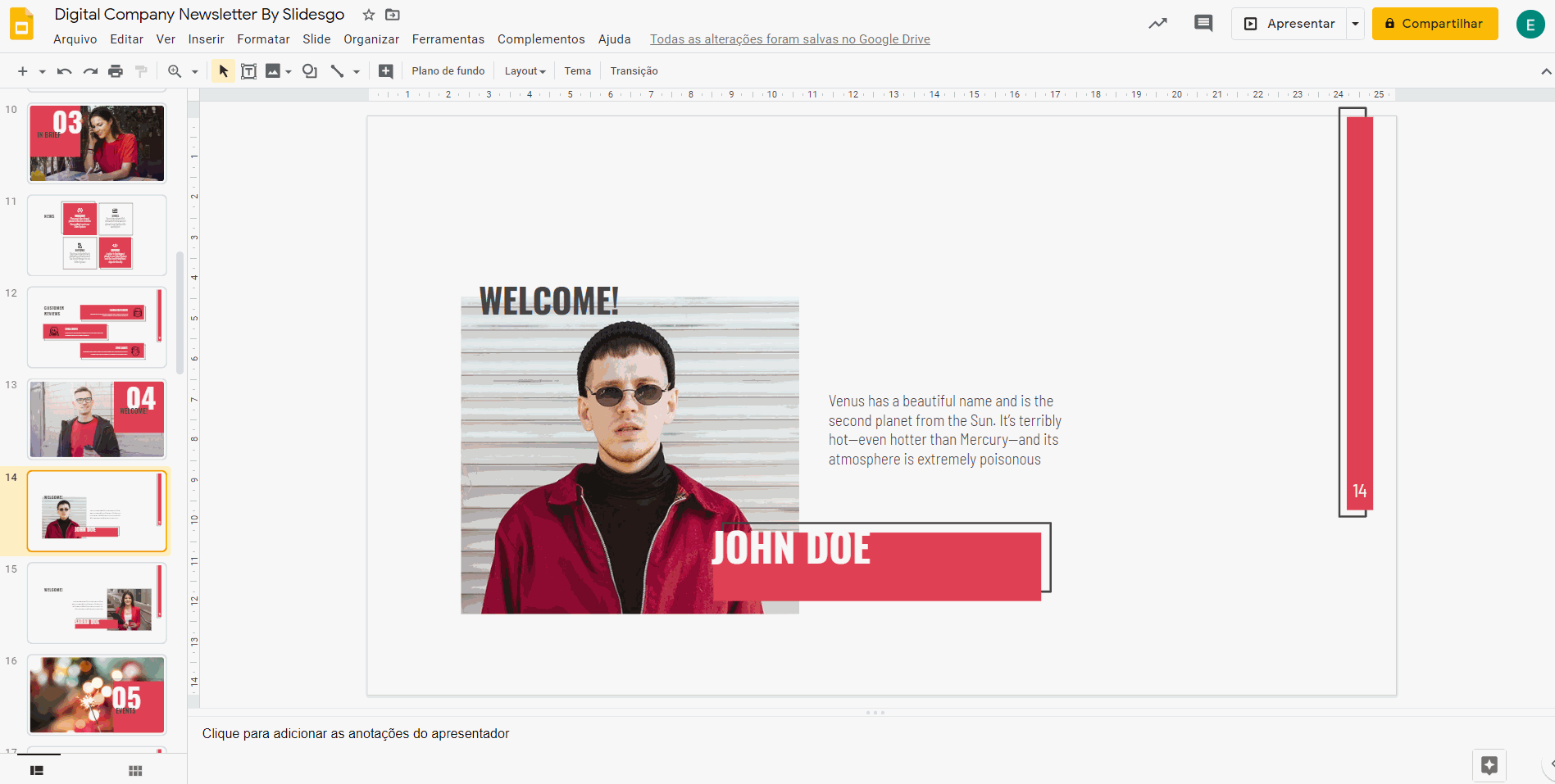Select the line tool
Image resolution: width=1555 pixels, height=784 pixels.
(337, 71)
